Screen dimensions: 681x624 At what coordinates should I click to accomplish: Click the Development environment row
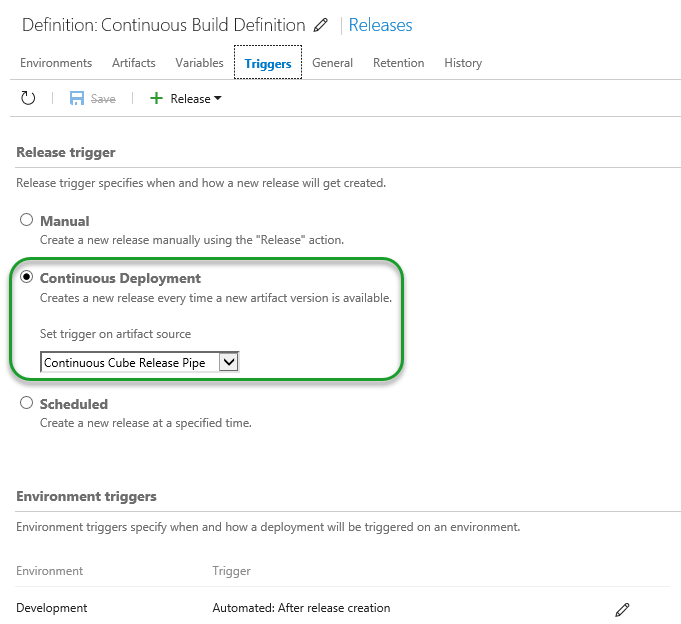tap(52, 607)
